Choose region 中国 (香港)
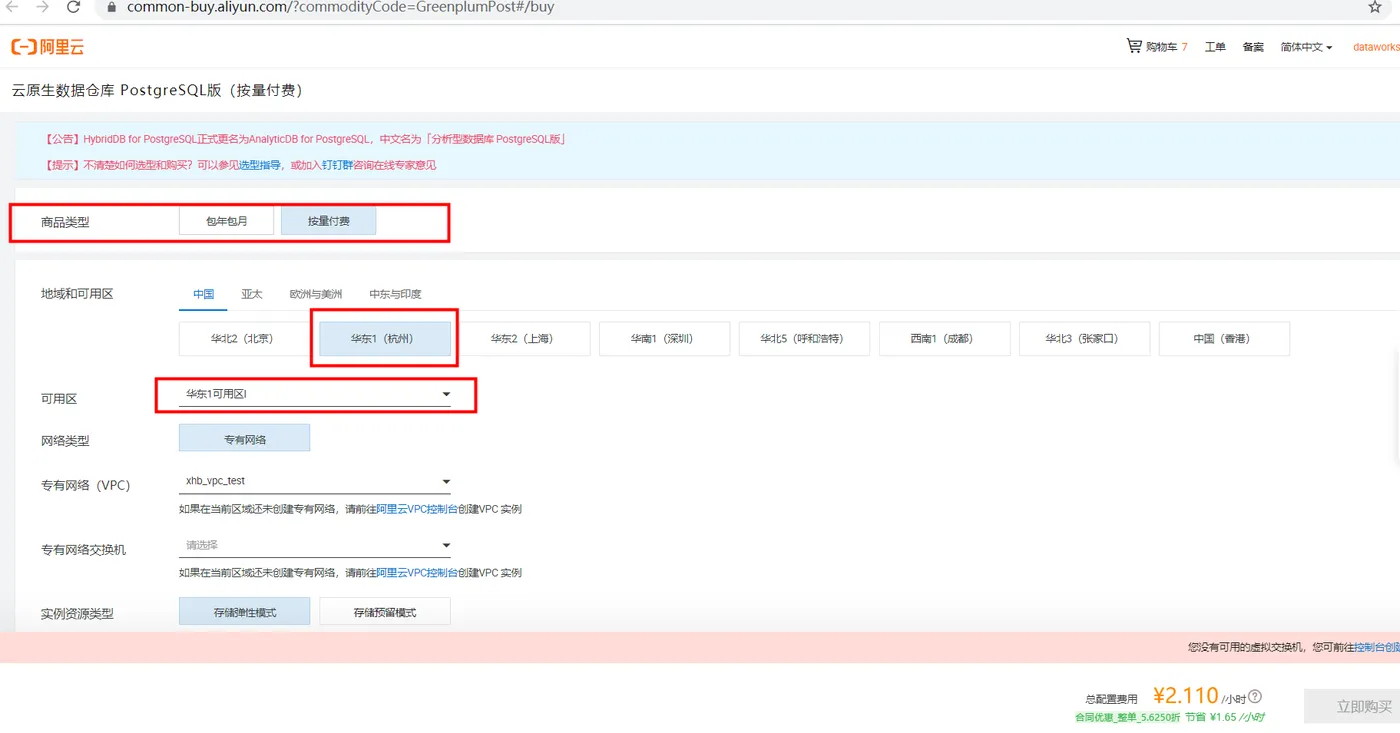 point(1224,339)
